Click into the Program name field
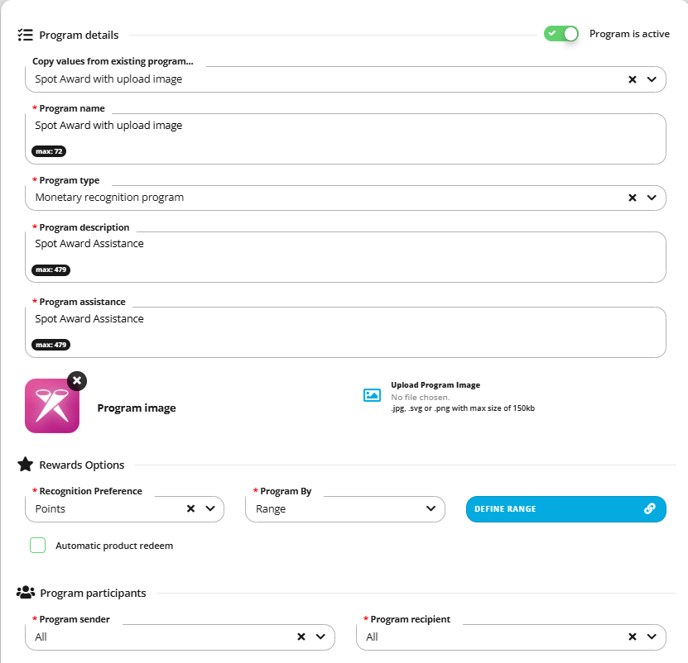The image size is (688, 663). 346,139
